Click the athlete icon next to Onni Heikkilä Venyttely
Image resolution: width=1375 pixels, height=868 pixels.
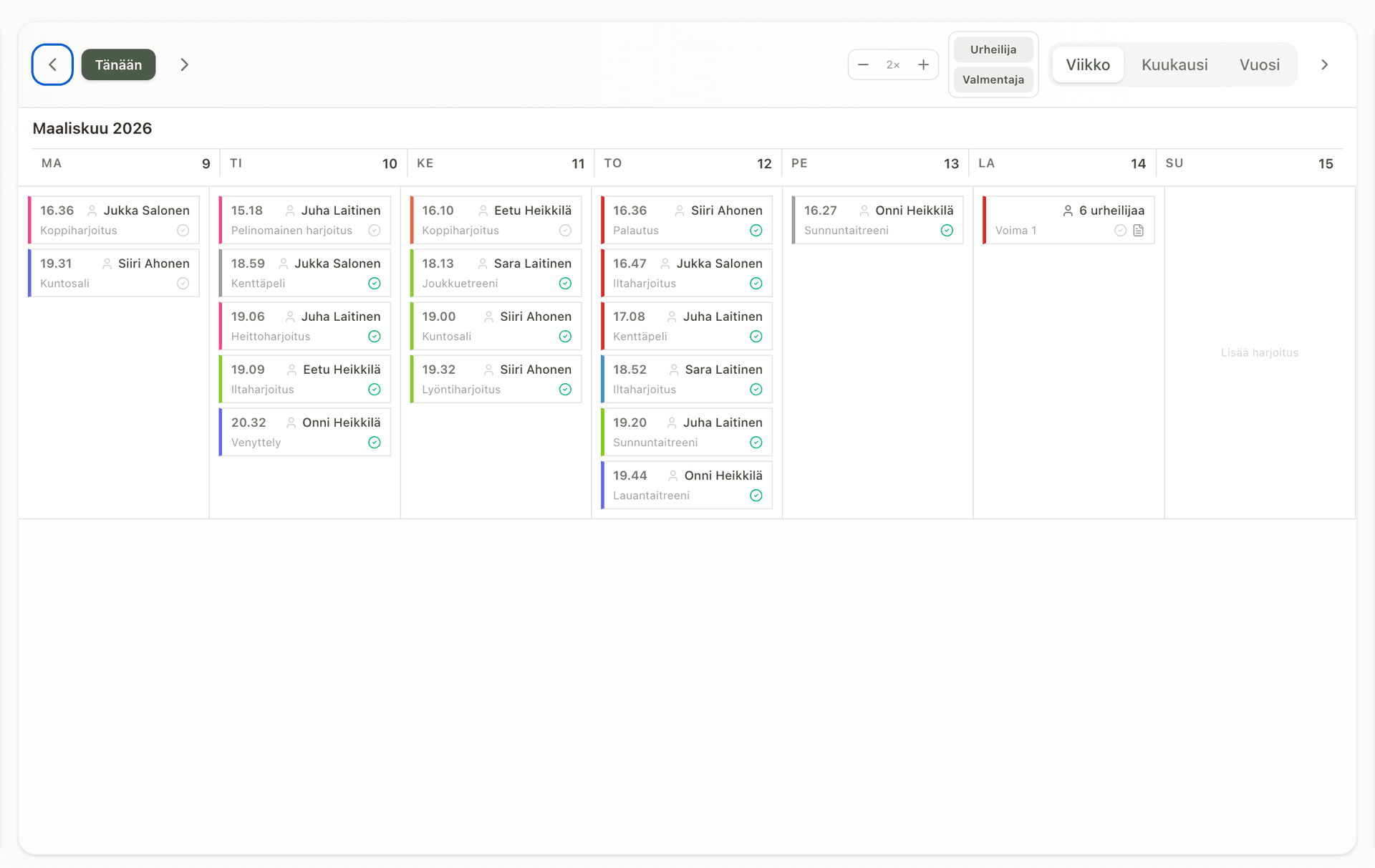291,423
